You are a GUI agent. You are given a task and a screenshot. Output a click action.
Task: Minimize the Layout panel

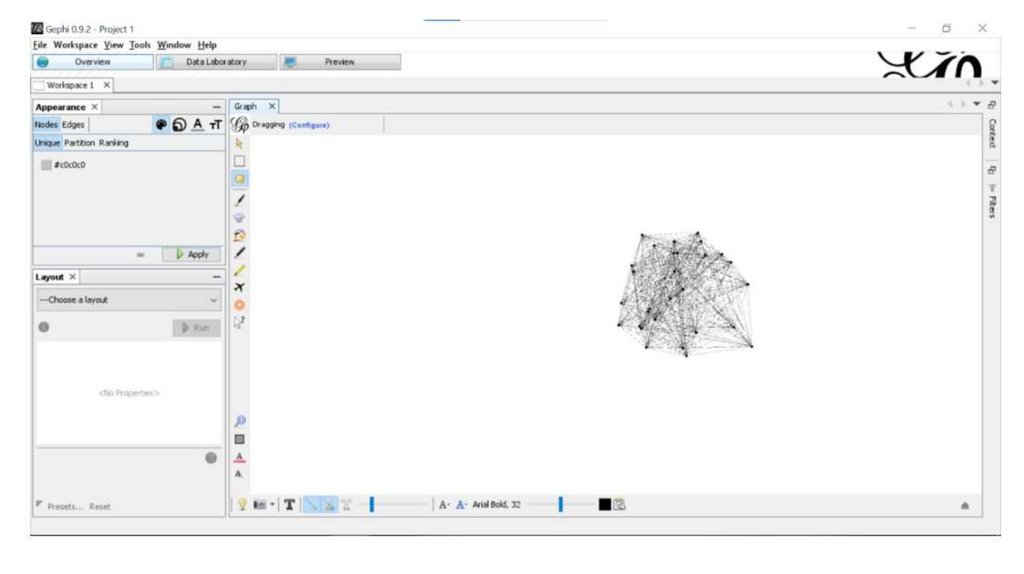tap(216, 277)
